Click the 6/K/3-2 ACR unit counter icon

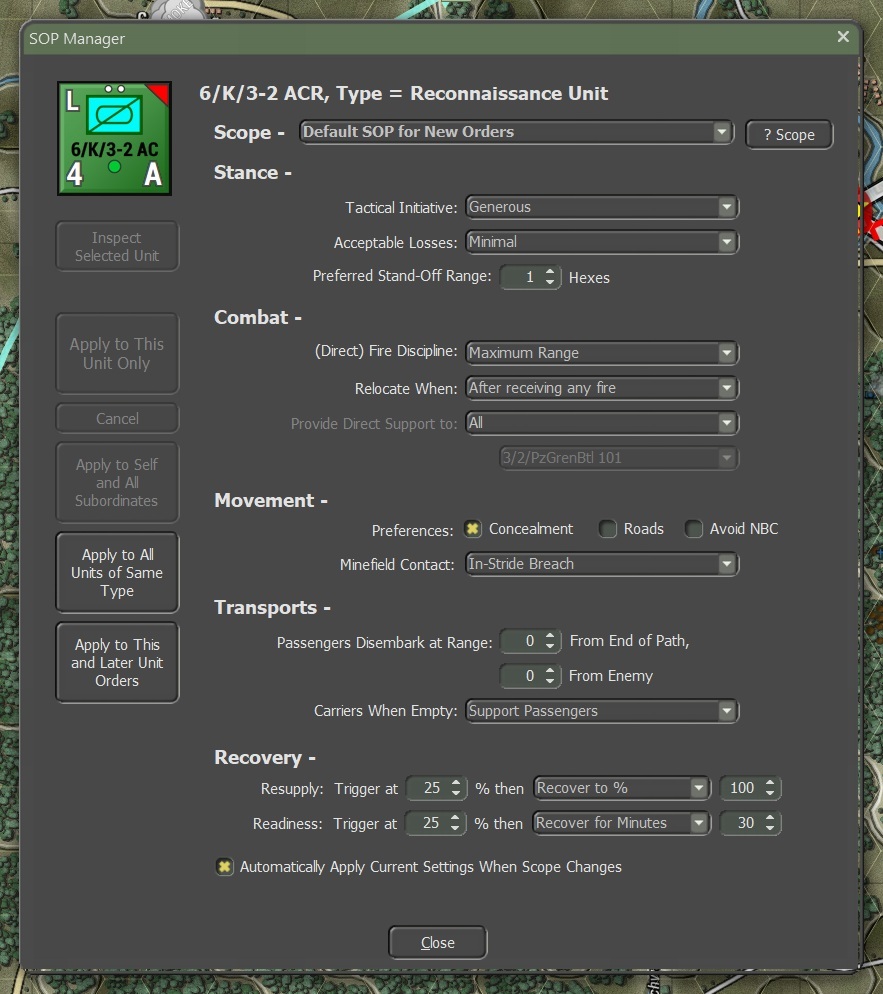click(x=114, y=138)
